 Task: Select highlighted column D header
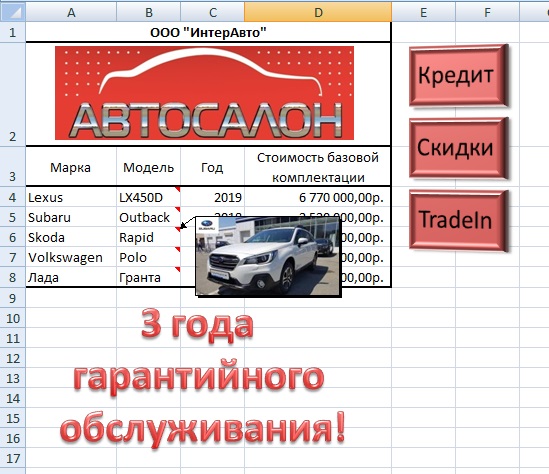(x=318, y=12)
